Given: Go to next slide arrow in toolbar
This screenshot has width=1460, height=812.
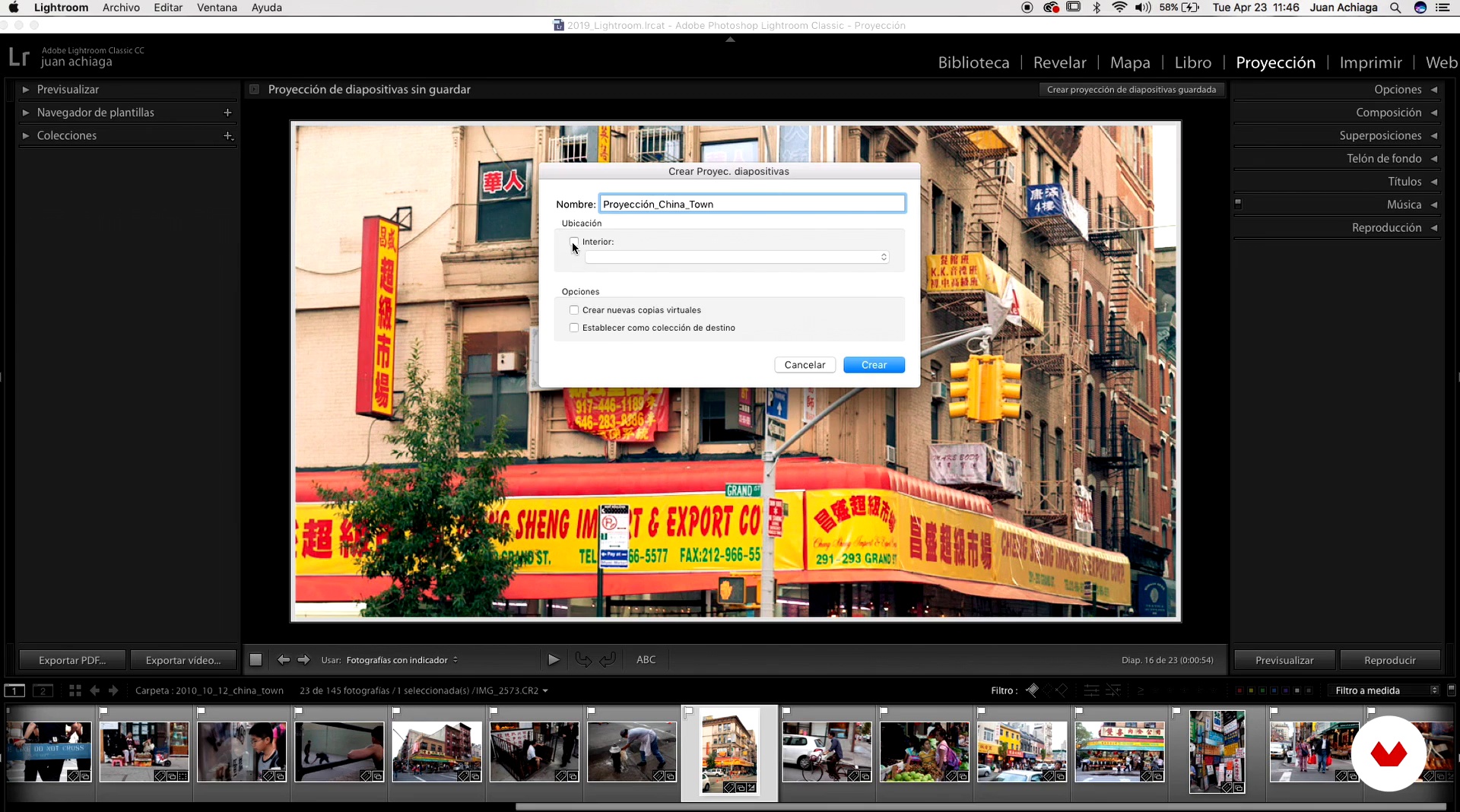Looking at the screenshot, I should click(x=303, y=660).
